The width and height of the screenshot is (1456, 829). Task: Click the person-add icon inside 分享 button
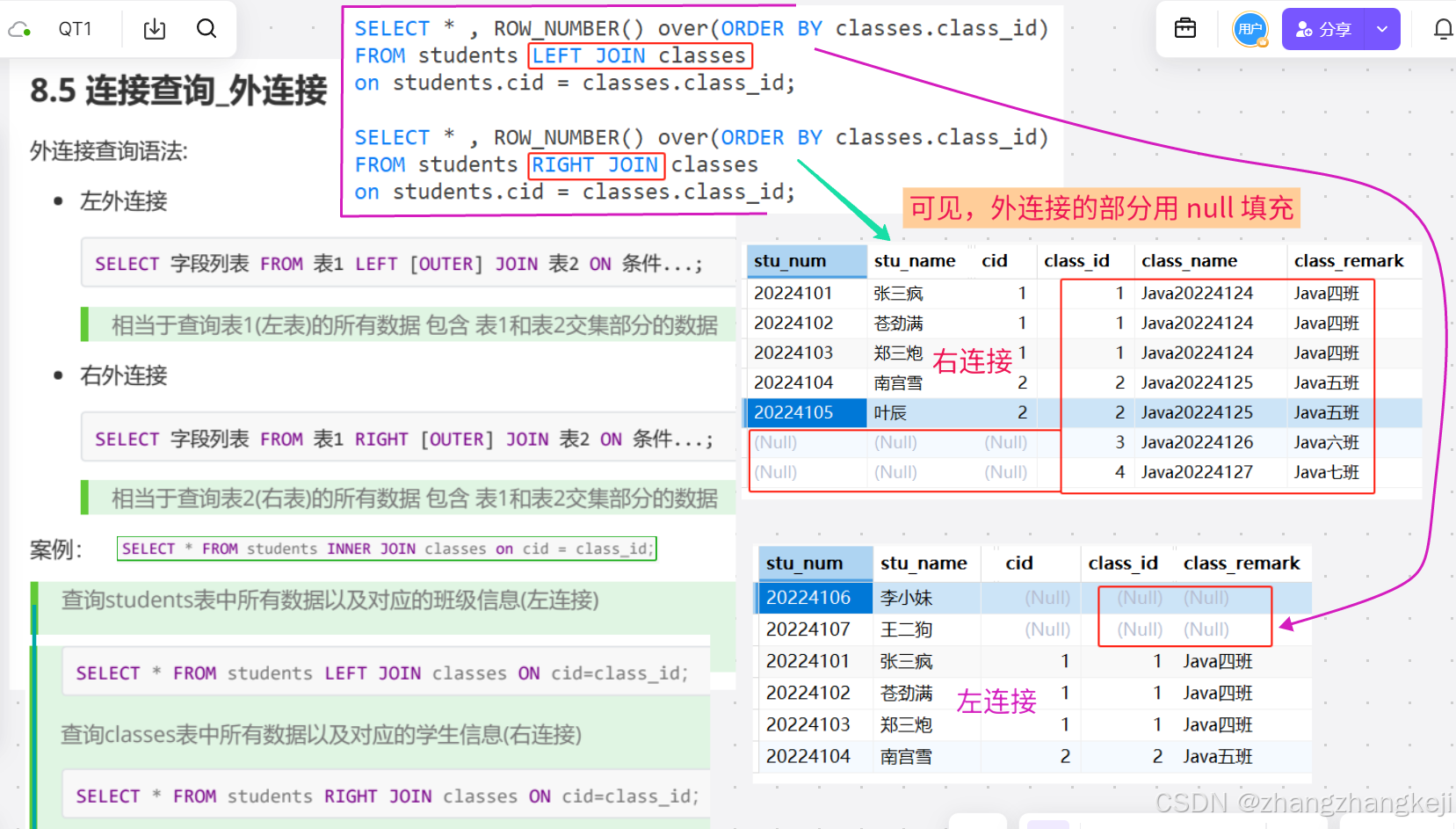click(x=1303, y=29)
